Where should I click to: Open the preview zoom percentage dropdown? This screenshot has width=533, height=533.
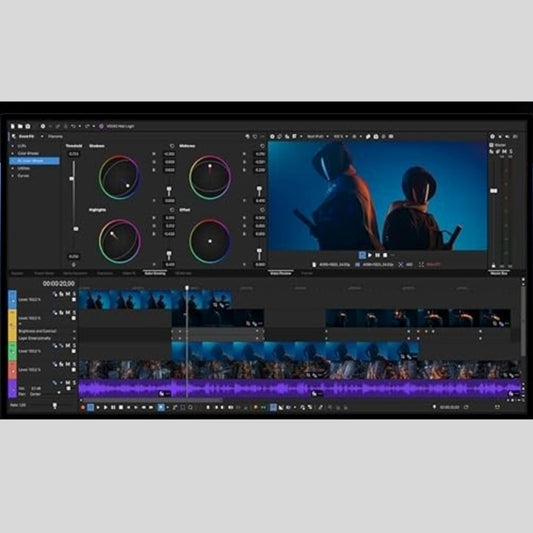coord(346,137)
